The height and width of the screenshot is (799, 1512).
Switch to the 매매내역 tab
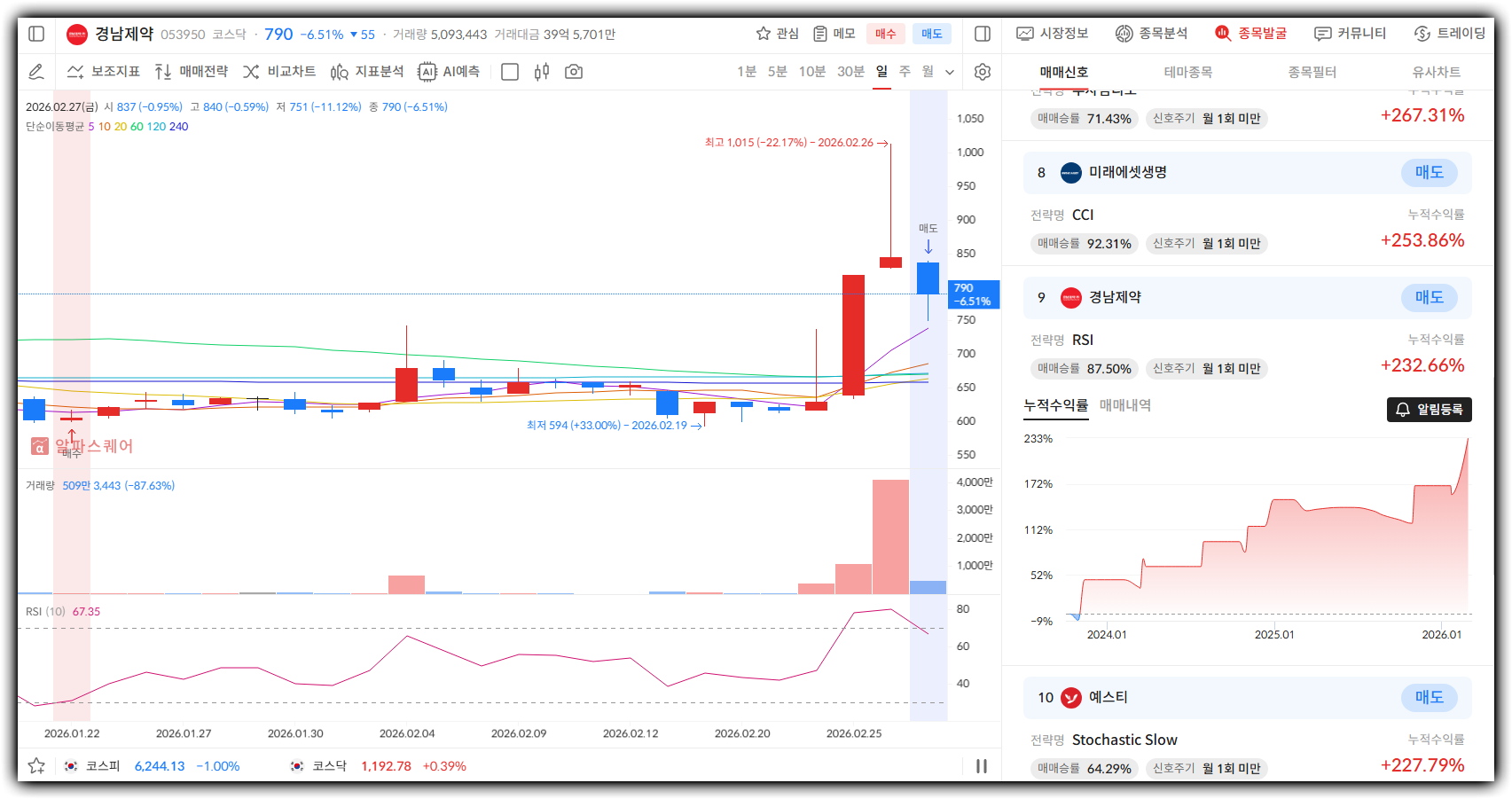point(1124,405)
